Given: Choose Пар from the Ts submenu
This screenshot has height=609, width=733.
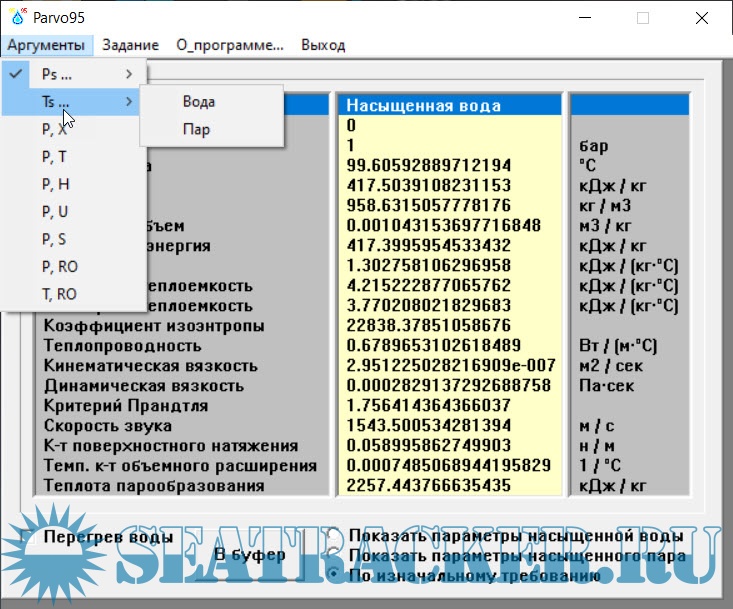Looking at the screenshot, I should (197, 129).
